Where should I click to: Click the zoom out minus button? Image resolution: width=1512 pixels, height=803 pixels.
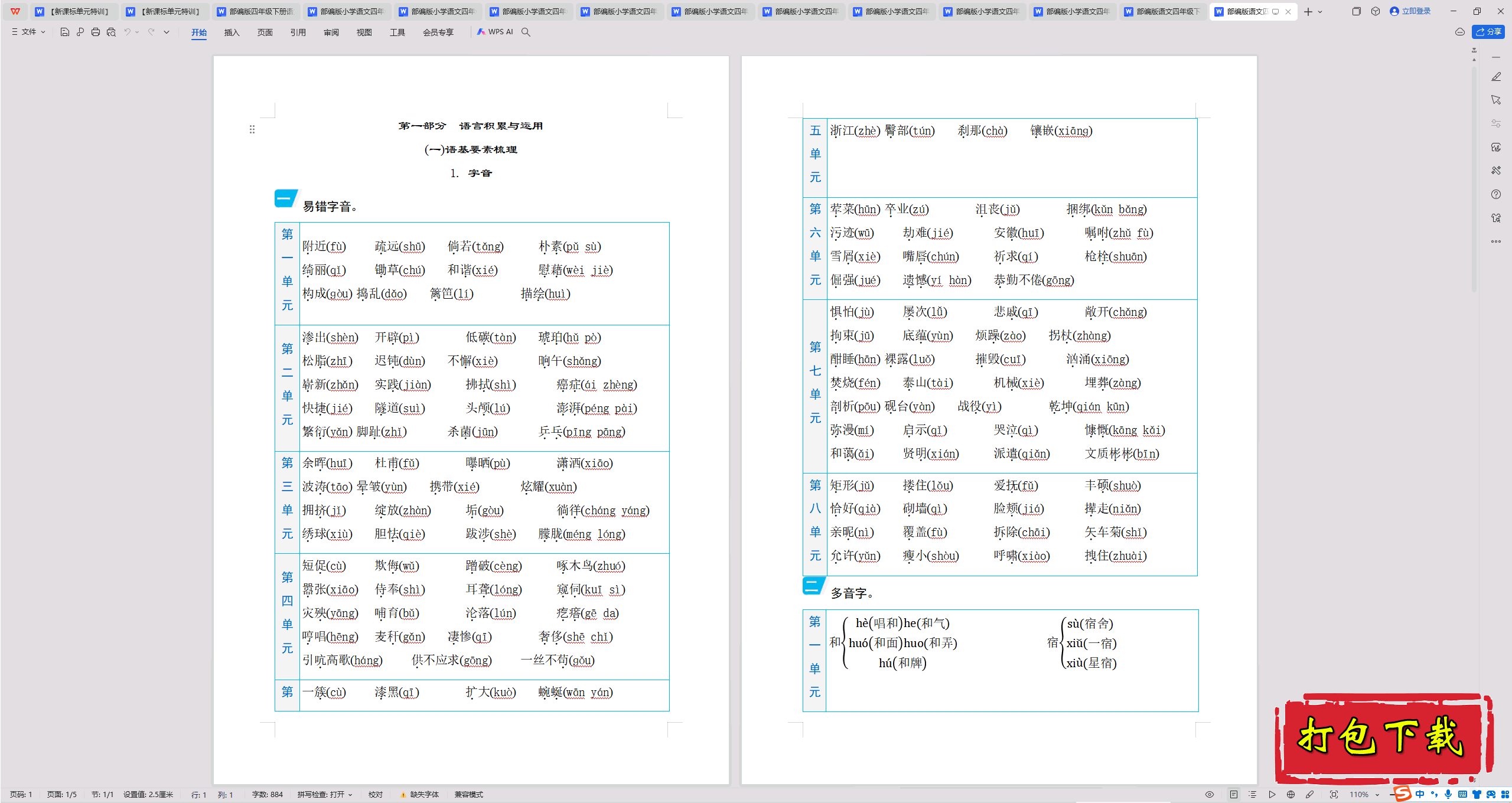[1392, 795]
